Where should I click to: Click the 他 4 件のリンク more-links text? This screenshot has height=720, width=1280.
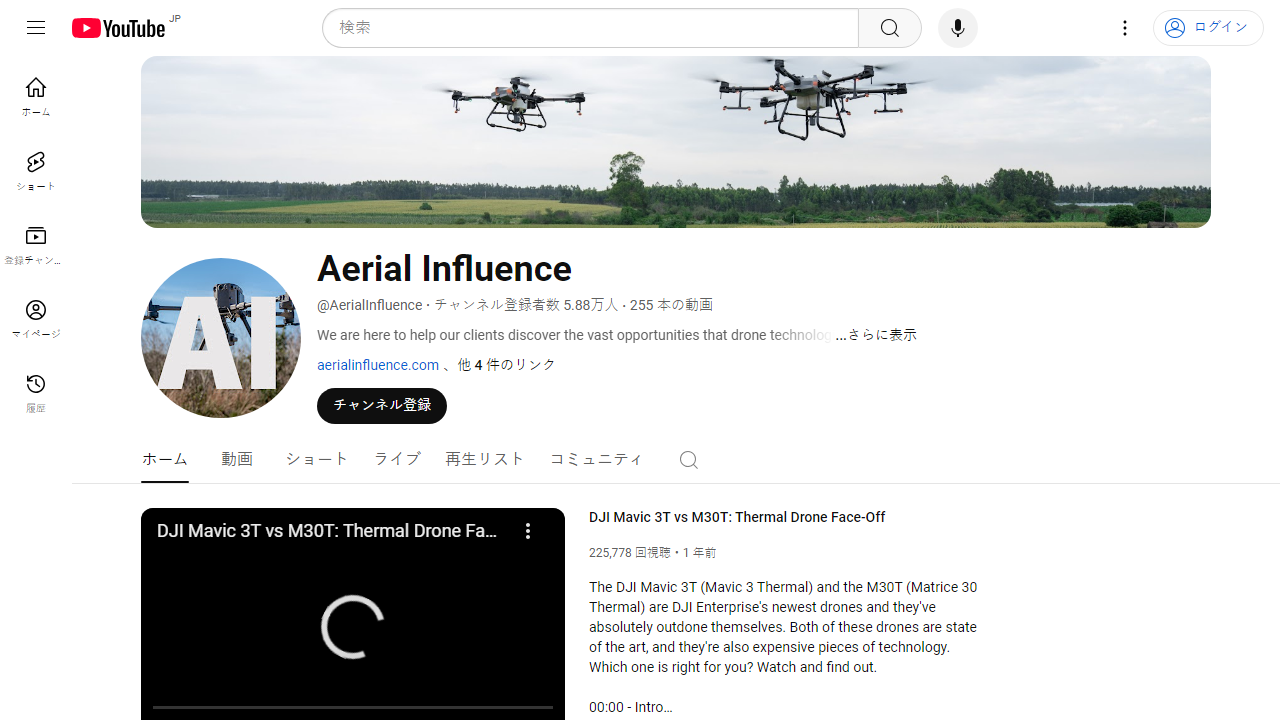506,365
